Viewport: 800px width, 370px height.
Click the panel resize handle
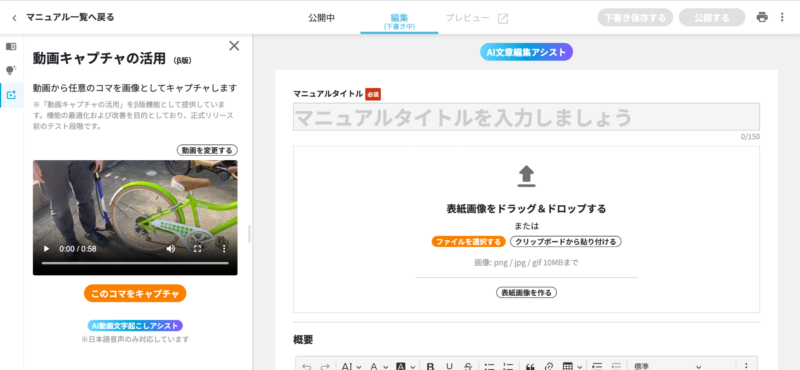tap(249, 234)
